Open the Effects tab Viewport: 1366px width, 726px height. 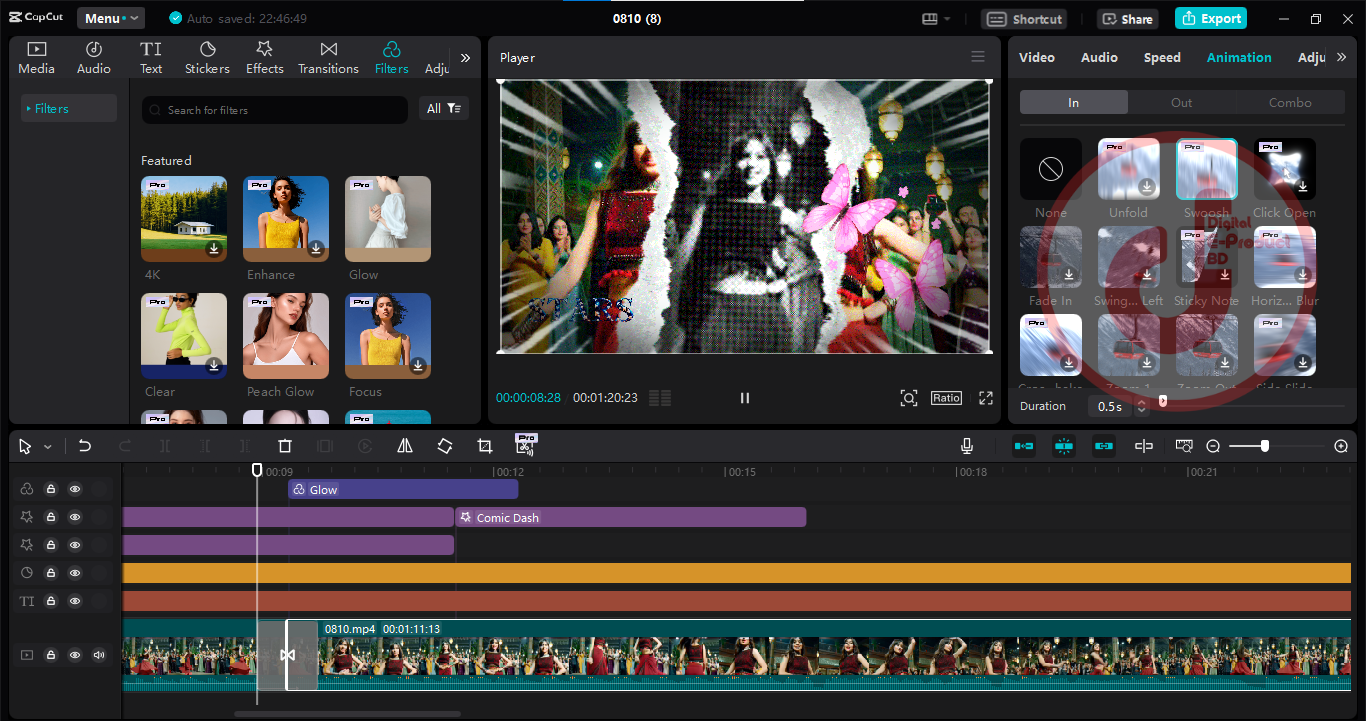pos(265,58)
